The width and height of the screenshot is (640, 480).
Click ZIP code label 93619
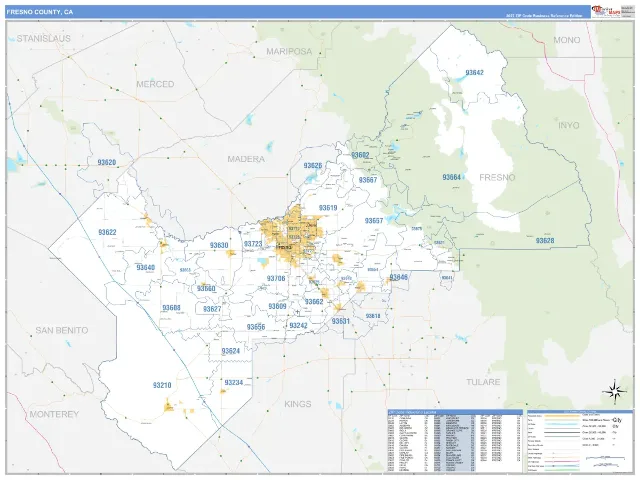(x=328, y=208)
